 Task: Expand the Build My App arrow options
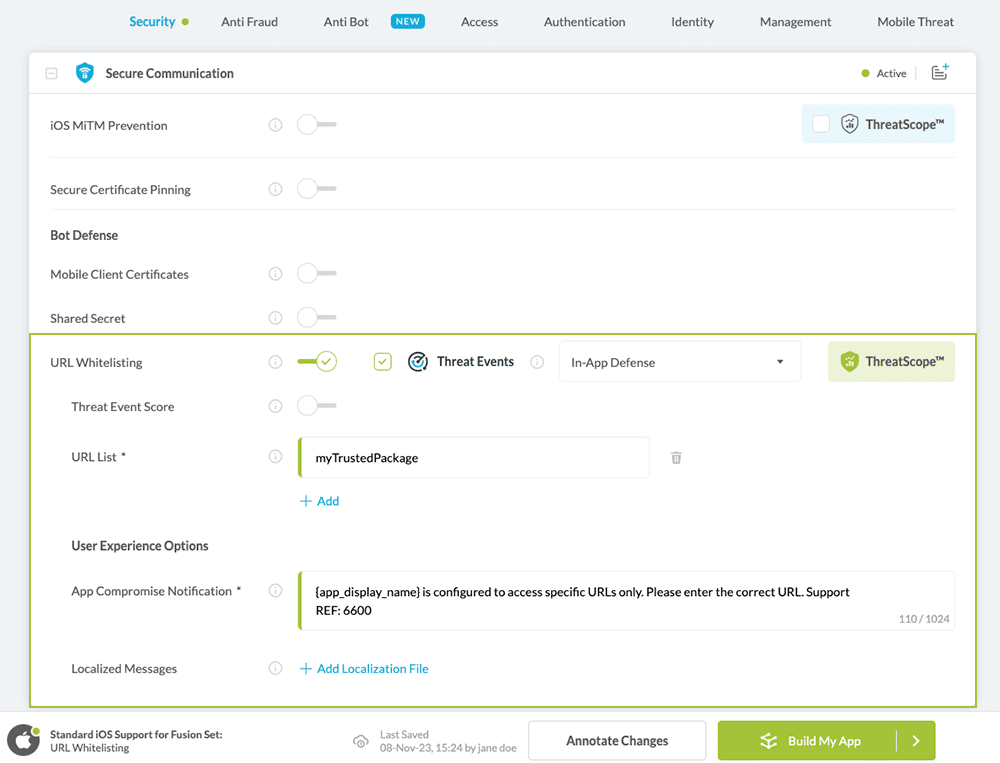(915, 741)
